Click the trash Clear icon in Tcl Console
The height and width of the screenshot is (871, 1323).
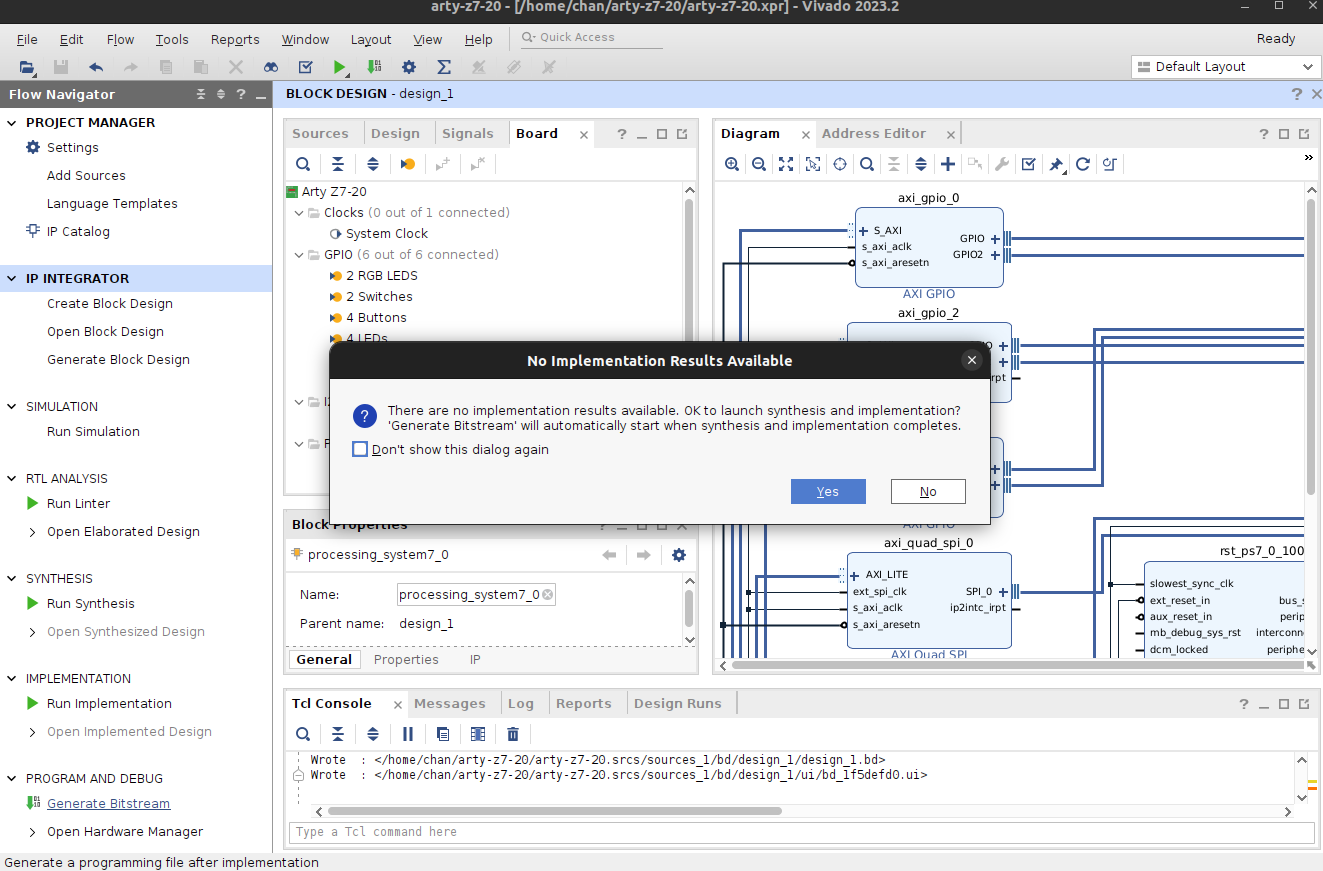513,734
